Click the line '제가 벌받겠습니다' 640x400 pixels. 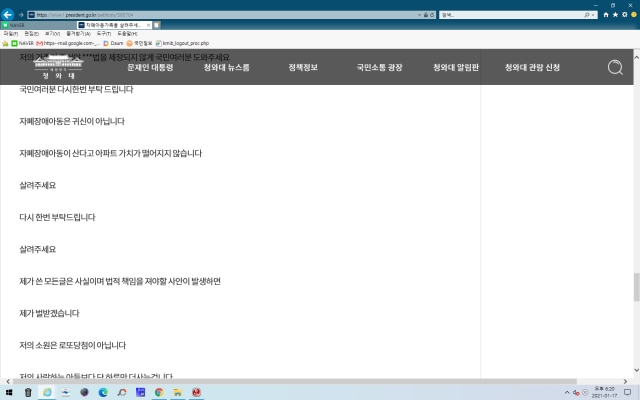[x=49, y=313]
